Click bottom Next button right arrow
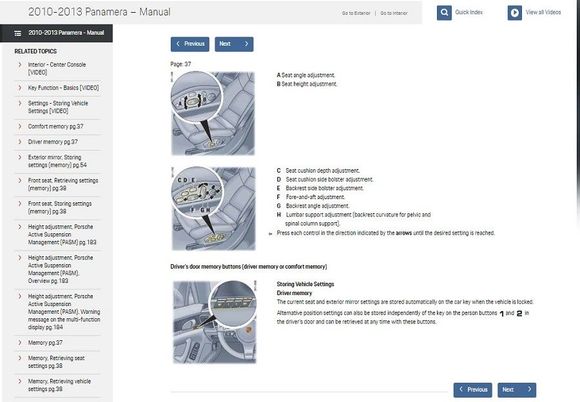 529,389
